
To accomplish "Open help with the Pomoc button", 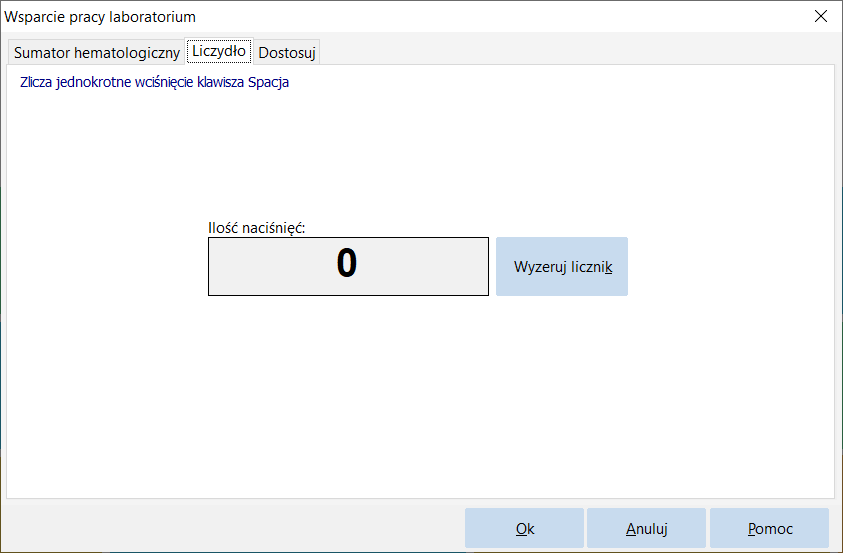I will pyautogui.click(x=769, y=528).
